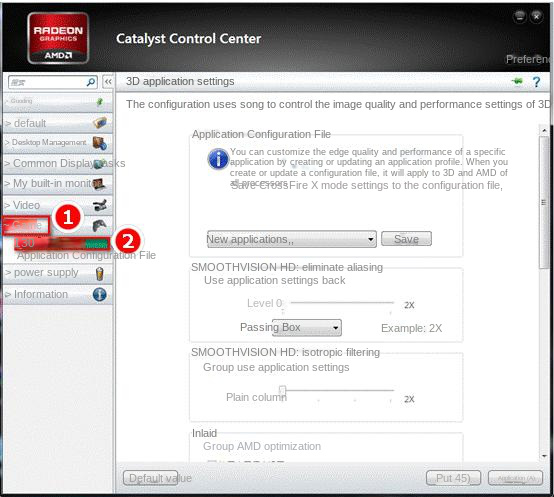Click the 'Example: 2X' text

coord(412,328)
